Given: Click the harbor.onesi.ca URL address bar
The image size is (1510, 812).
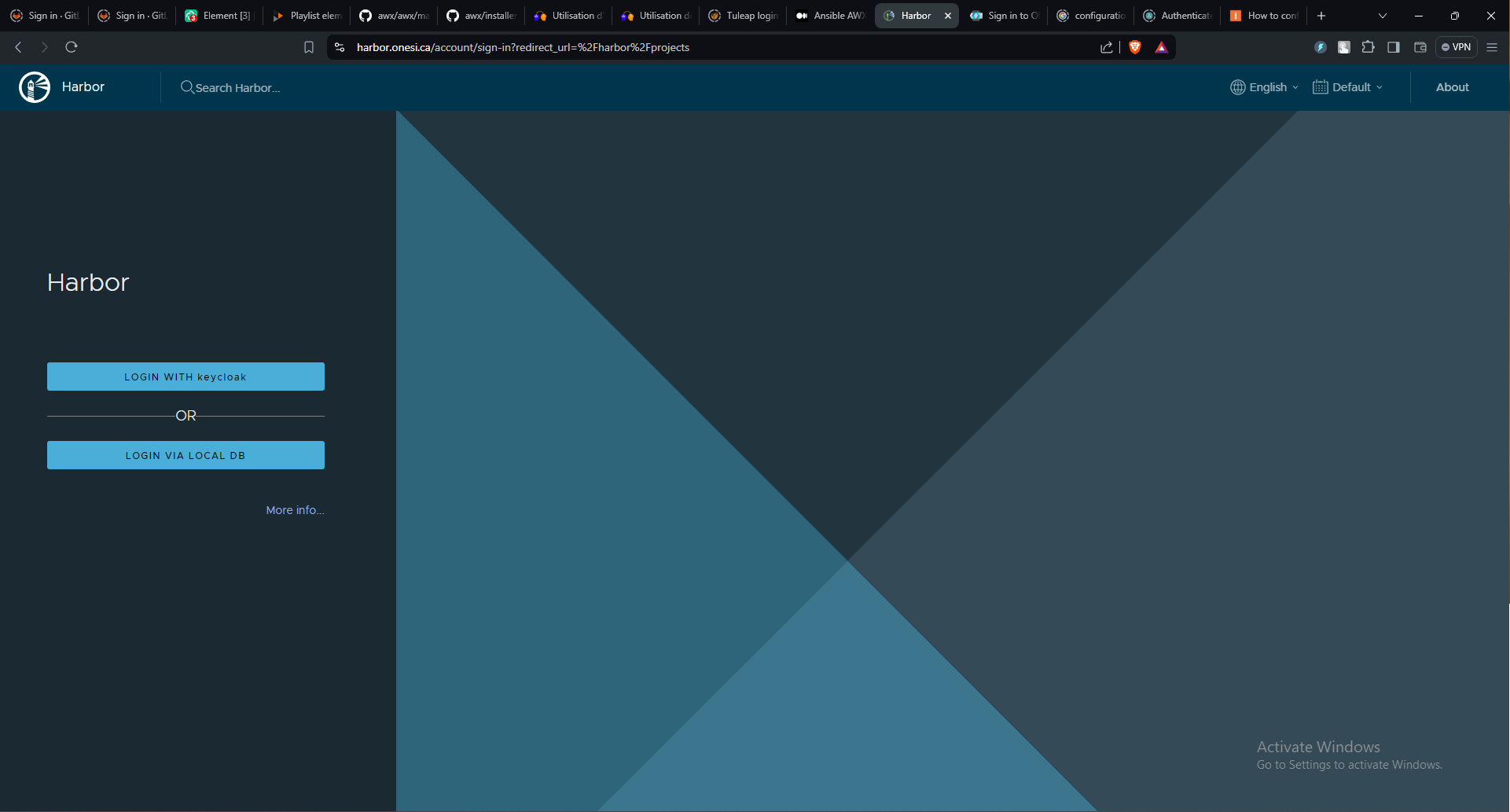Looking at the screenshot, I should click(523, 47).
